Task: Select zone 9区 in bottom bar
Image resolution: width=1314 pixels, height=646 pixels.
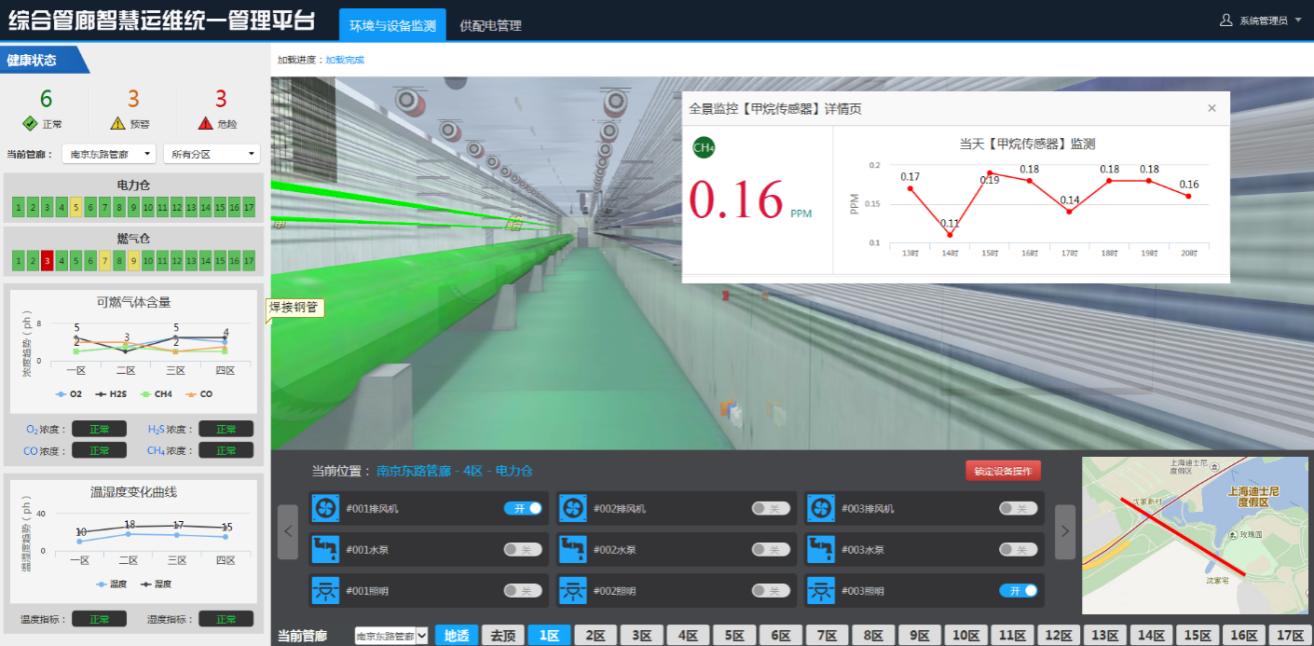Action: (x=919, y=636)
